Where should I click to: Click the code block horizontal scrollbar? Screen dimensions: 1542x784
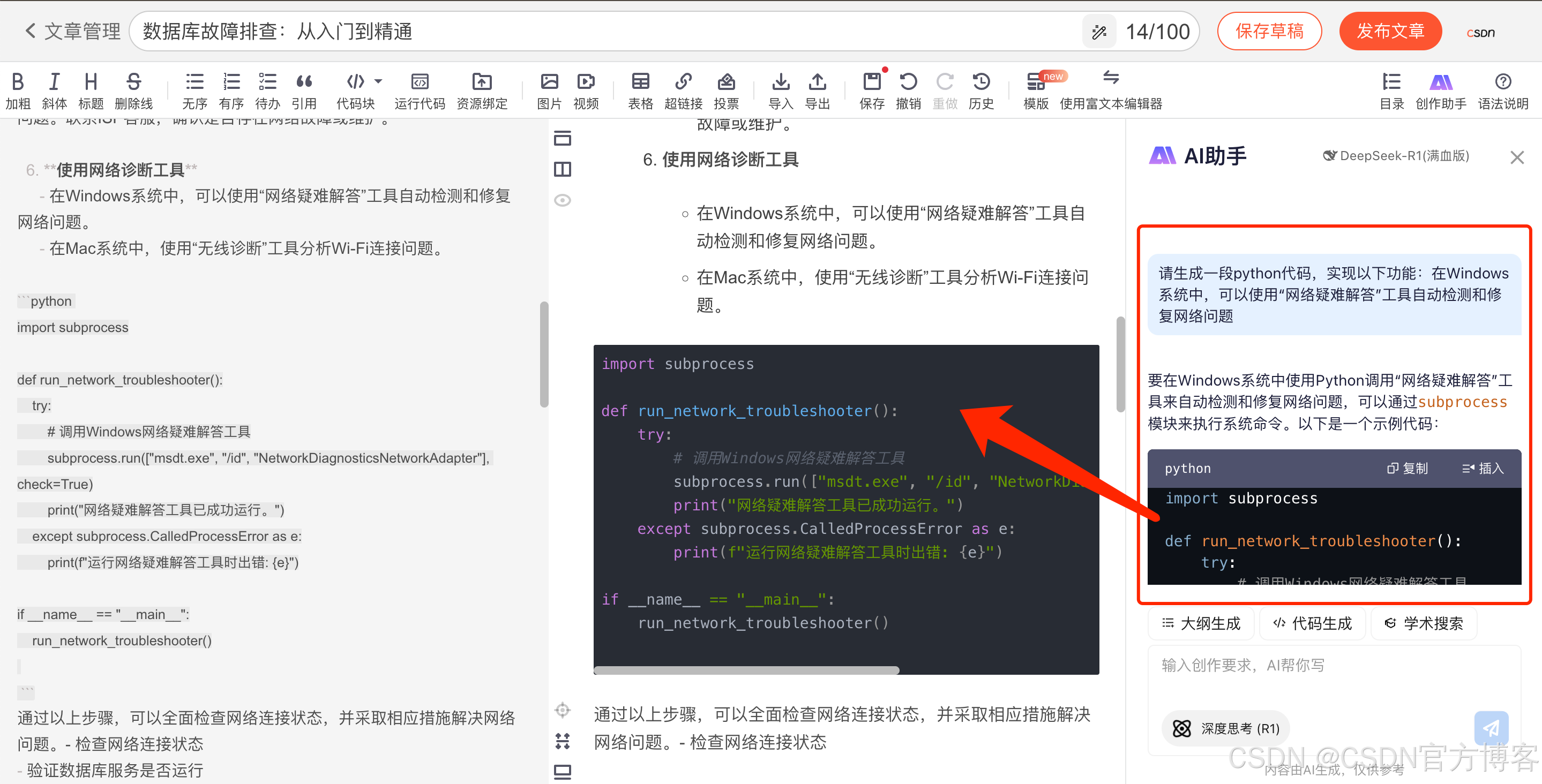click(x=746, y=670)
